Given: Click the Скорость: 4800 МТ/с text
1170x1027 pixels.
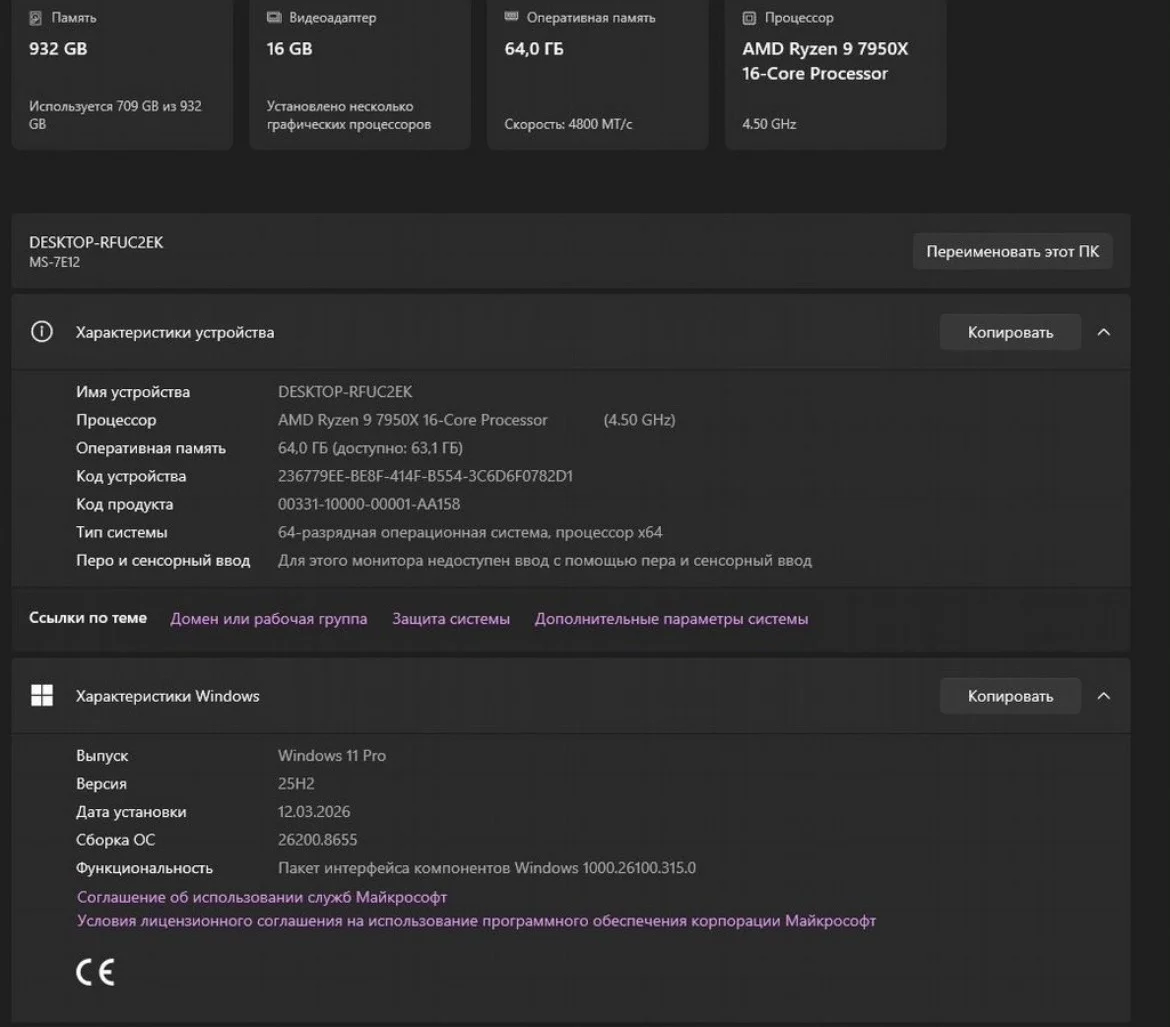Looking at the screenshot, I should click(568, 124).
